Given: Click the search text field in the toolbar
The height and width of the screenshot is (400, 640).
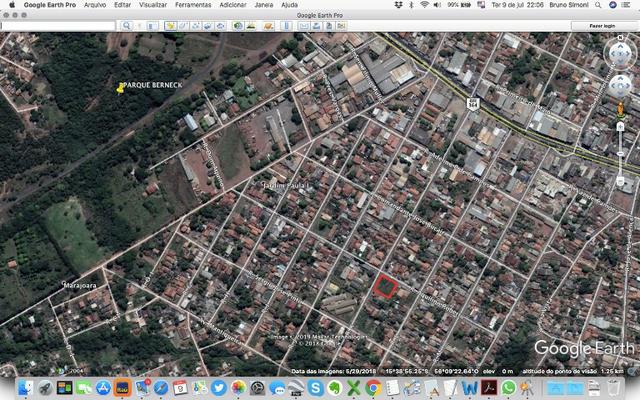Looking at the screenshot, I should coord(58,26).
